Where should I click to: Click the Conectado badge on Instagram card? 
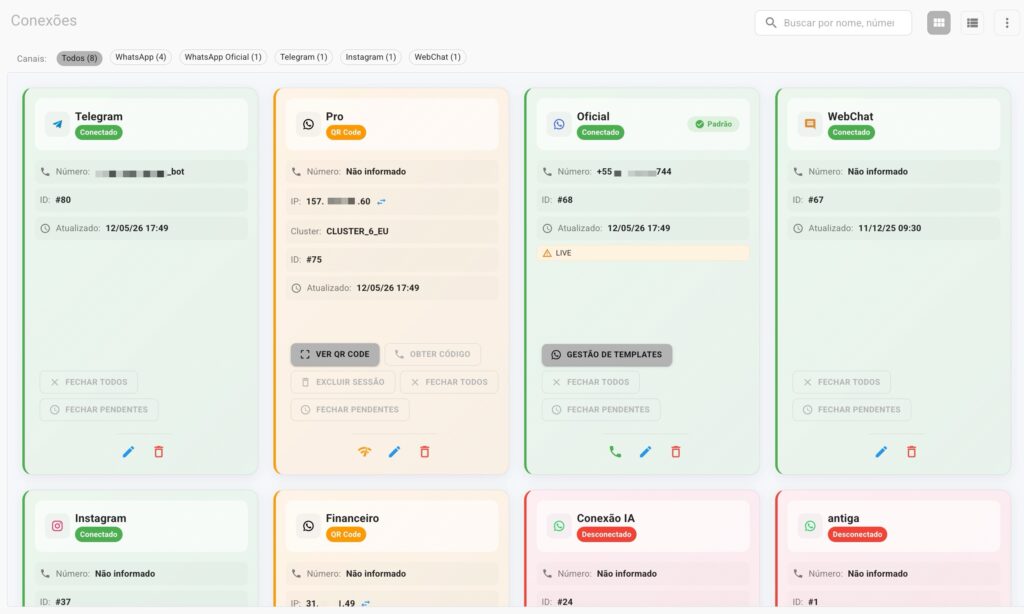coord(99,534)
